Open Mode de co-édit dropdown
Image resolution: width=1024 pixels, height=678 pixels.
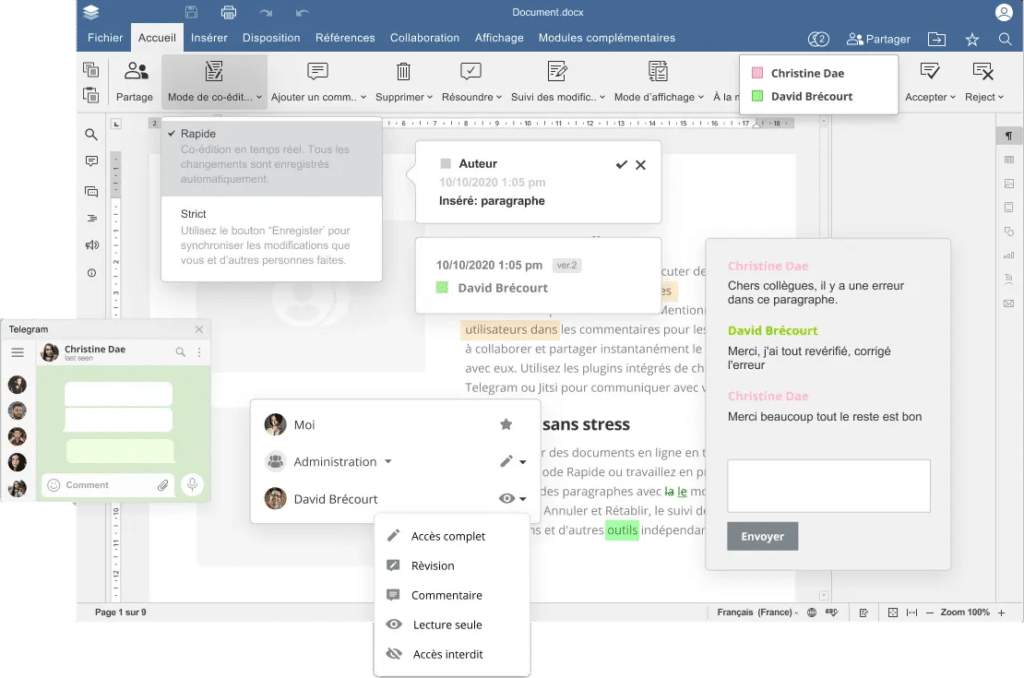[x=214, y=81]
